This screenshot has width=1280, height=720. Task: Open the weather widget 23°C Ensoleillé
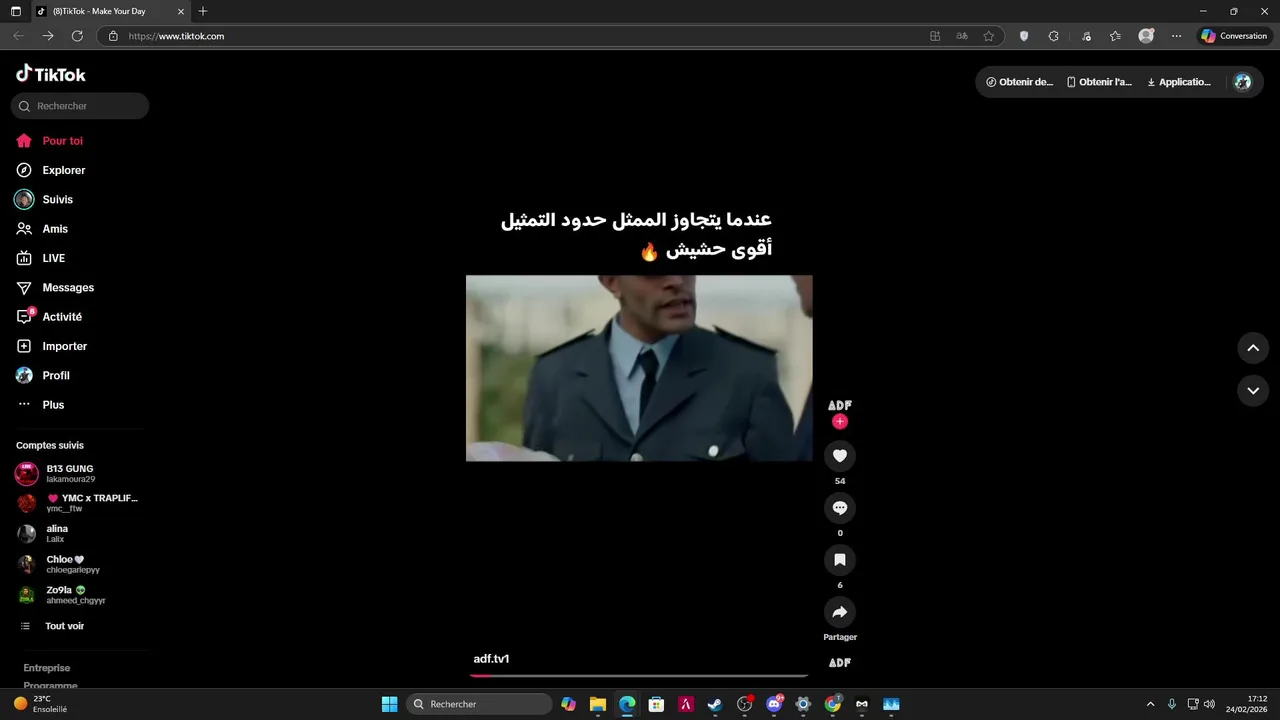pyautogui.click(x=40, y=704)
